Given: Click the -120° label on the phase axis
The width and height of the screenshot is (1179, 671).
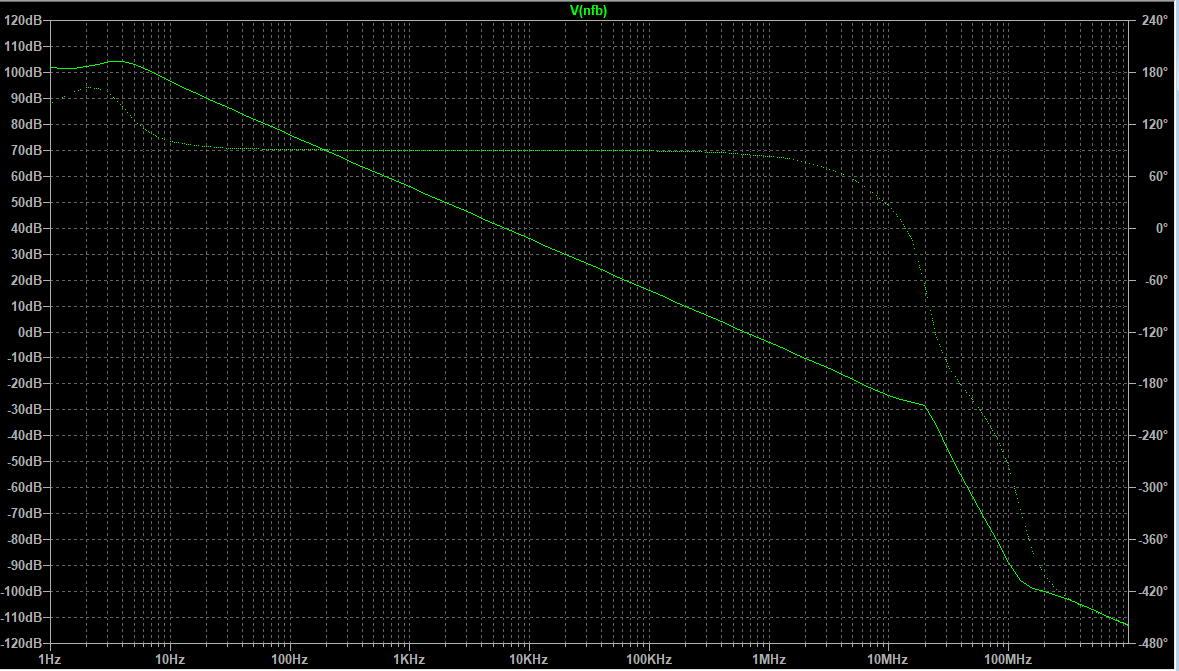Looking at the screenshot, I should click(x=1153, y=332).
